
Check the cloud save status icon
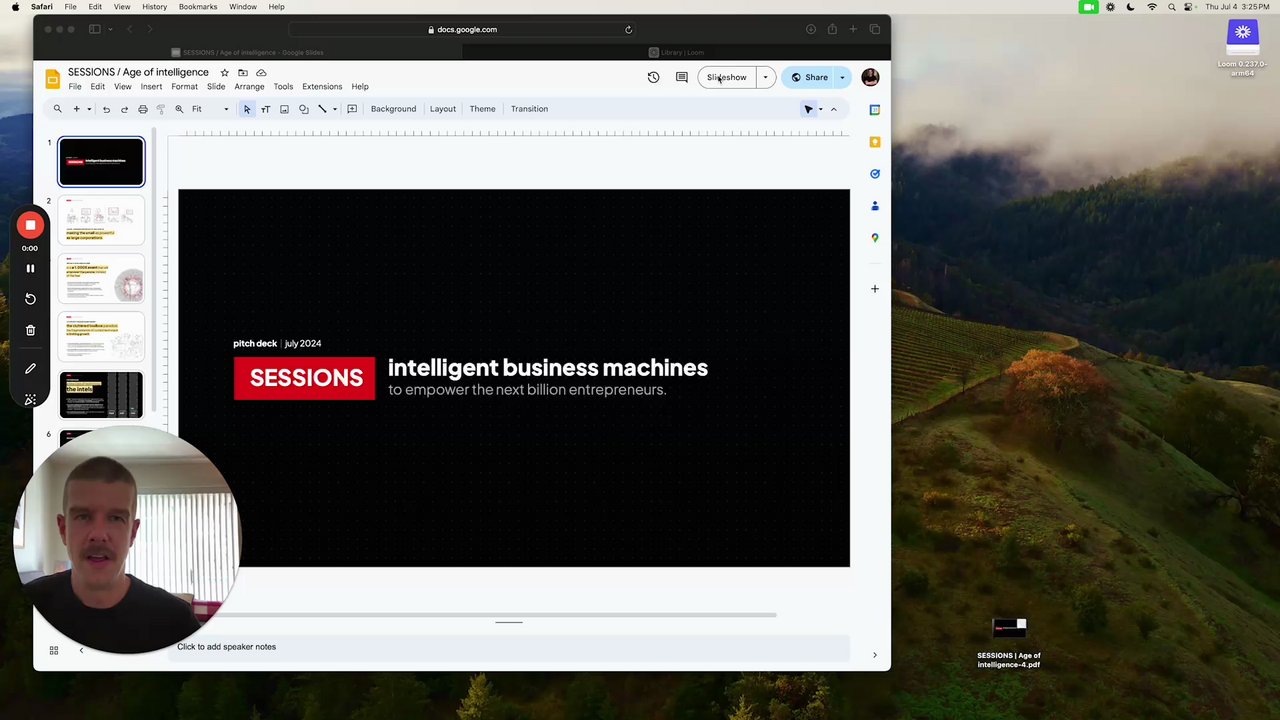click(261, 73)
